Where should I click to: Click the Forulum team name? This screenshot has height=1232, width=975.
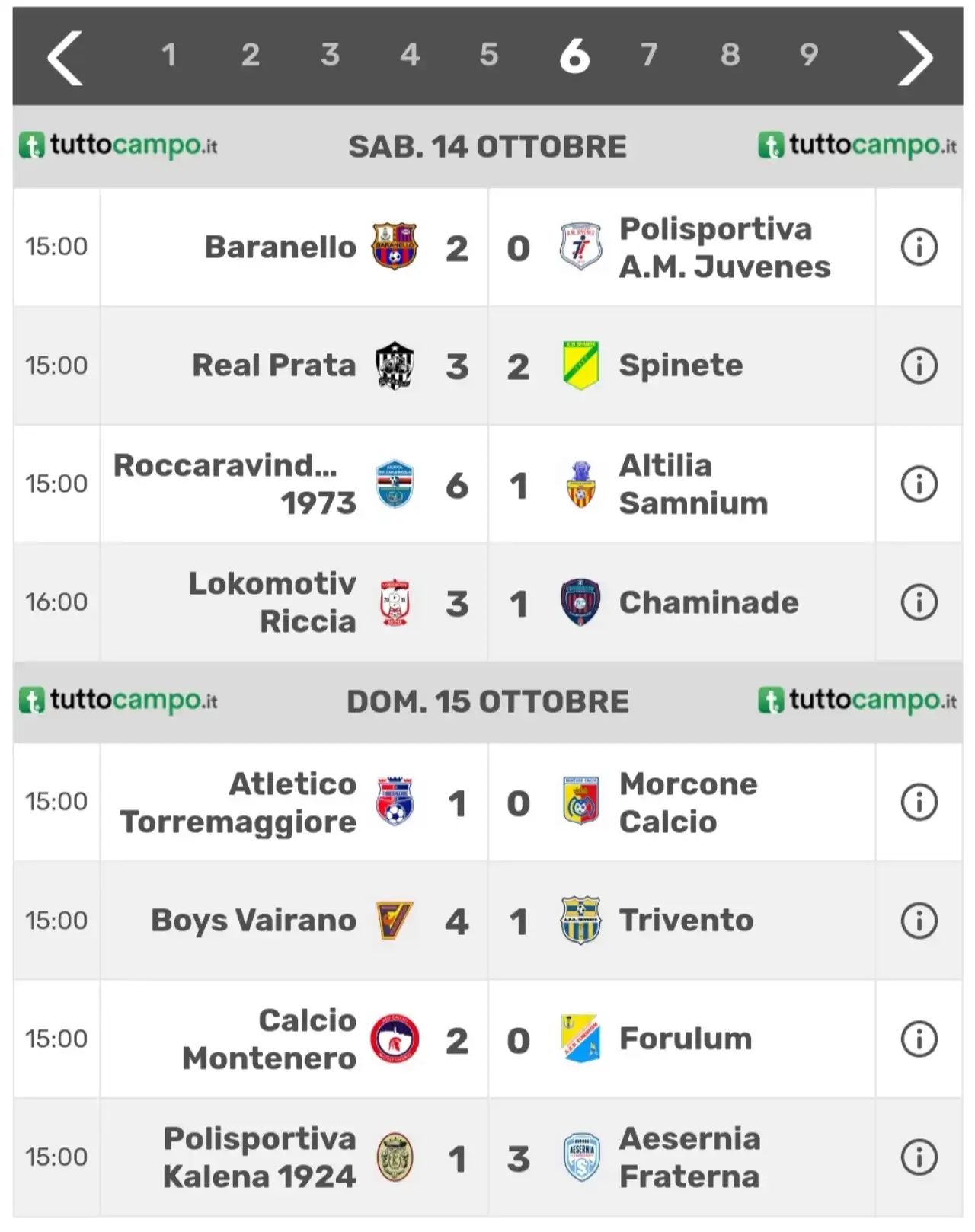pos(686,1039)
